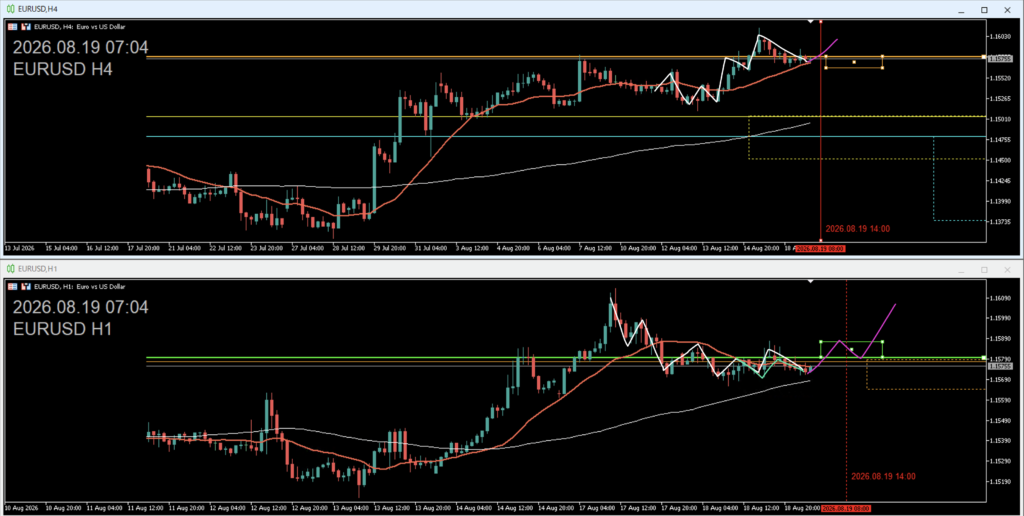Click the chart shift triangle atop H1 chart
Viewport: 1024px width, 516px height.
click(810, 281)
